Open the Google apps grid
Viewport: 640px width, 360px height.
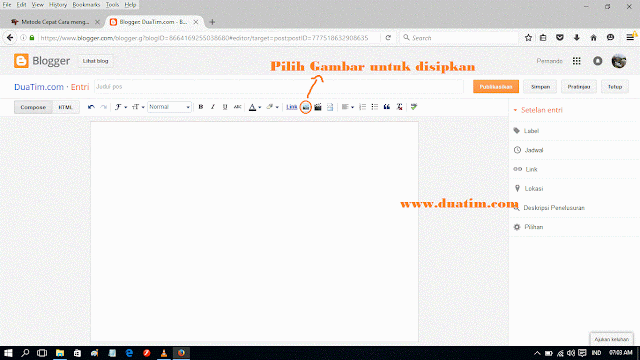click(576, 61)
